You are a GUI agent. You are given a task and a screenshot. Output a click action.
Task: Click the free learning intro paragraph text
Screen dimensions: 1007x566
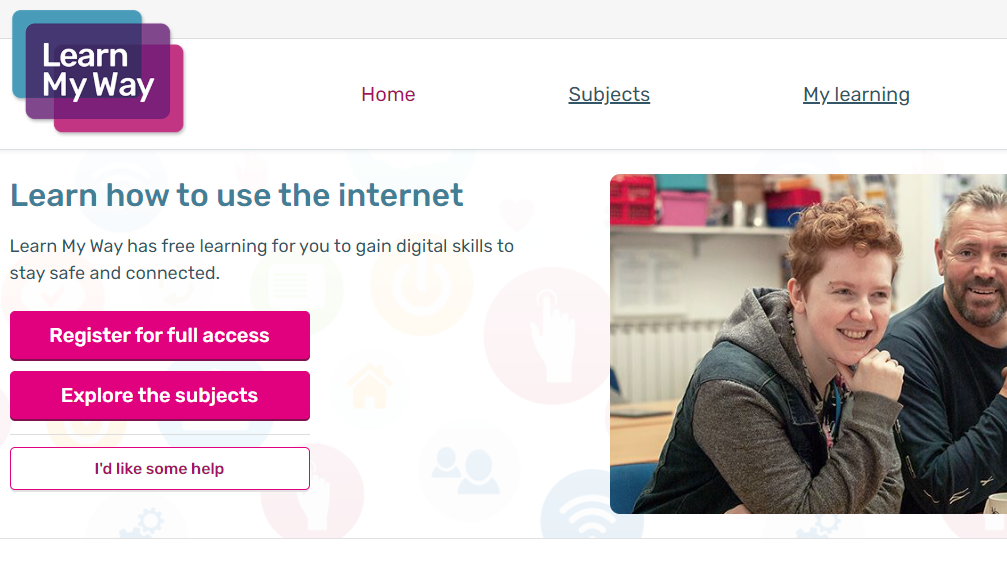pyautogui.click(x=262, y=260)
